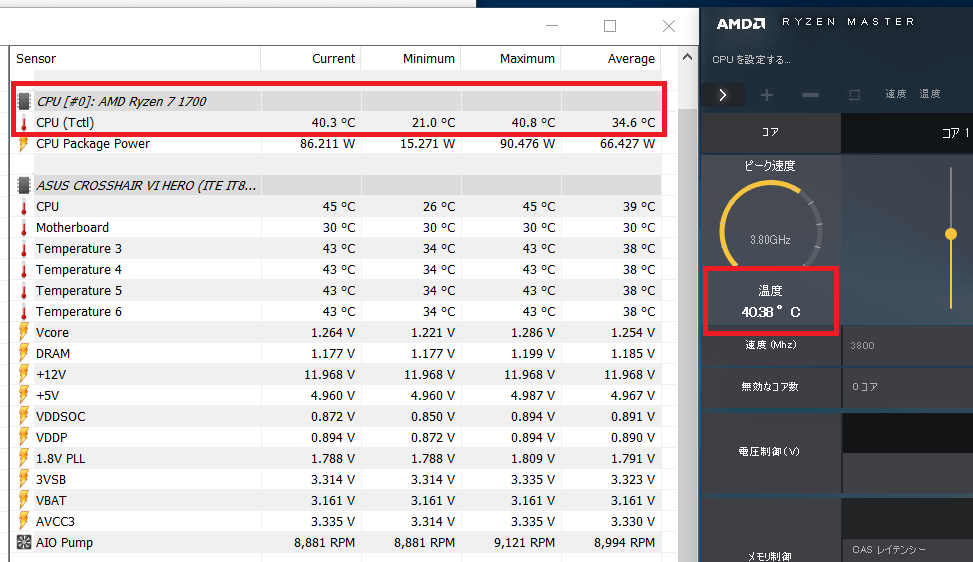Click the minus icon in Ryzen Master toolbar
Viewport: 973px width, 562px height.
click(x=810, y=95)
